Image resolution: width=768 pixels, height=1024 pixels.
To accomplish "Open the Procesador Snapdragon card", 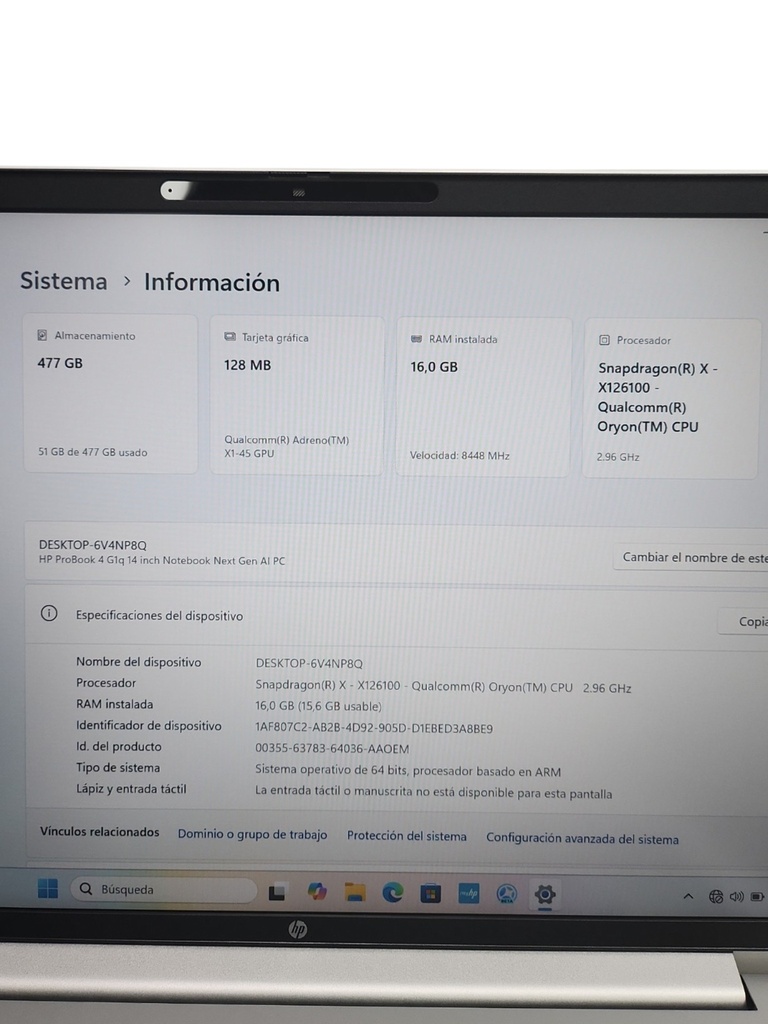I will (x=671, y=399).
